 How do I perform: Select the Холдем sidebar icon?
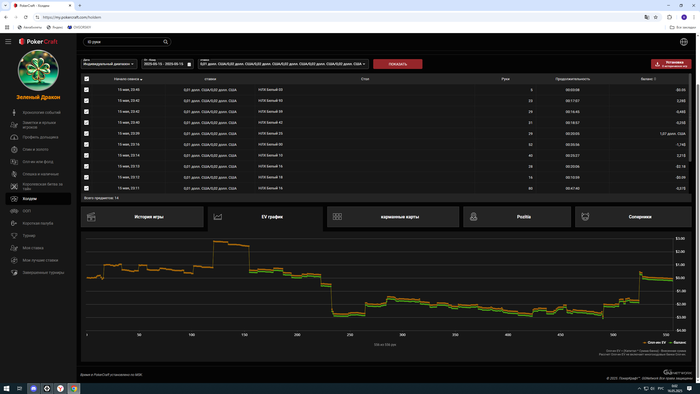coord(14,199)
